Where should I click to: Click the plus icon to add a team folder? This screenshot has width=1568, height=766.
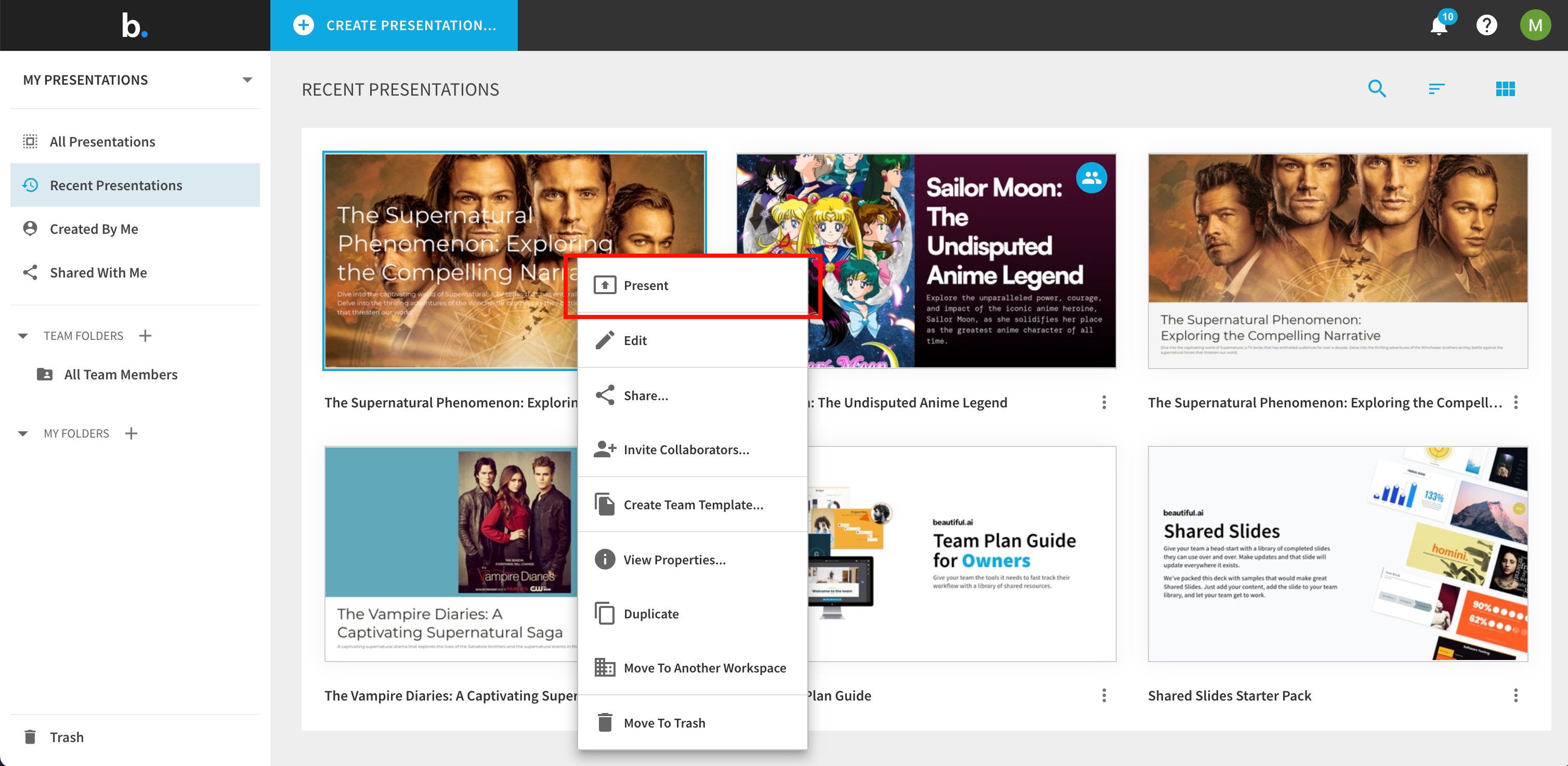pos(145,336)
